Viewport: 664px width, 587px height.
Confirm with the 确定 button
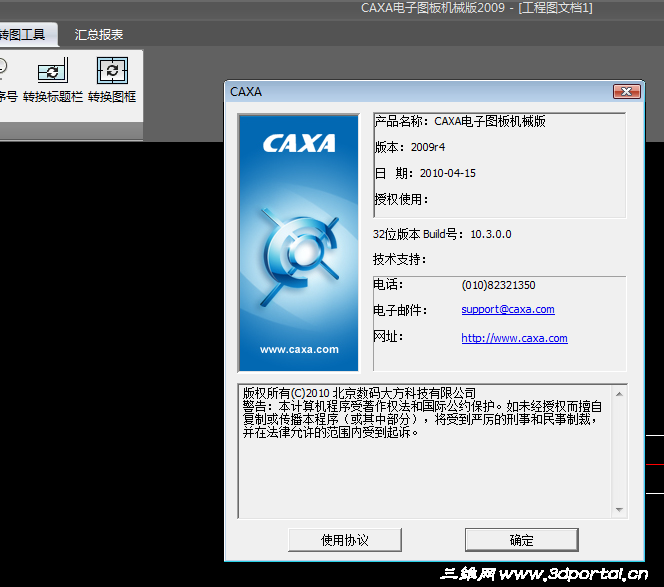coord(522,540)
